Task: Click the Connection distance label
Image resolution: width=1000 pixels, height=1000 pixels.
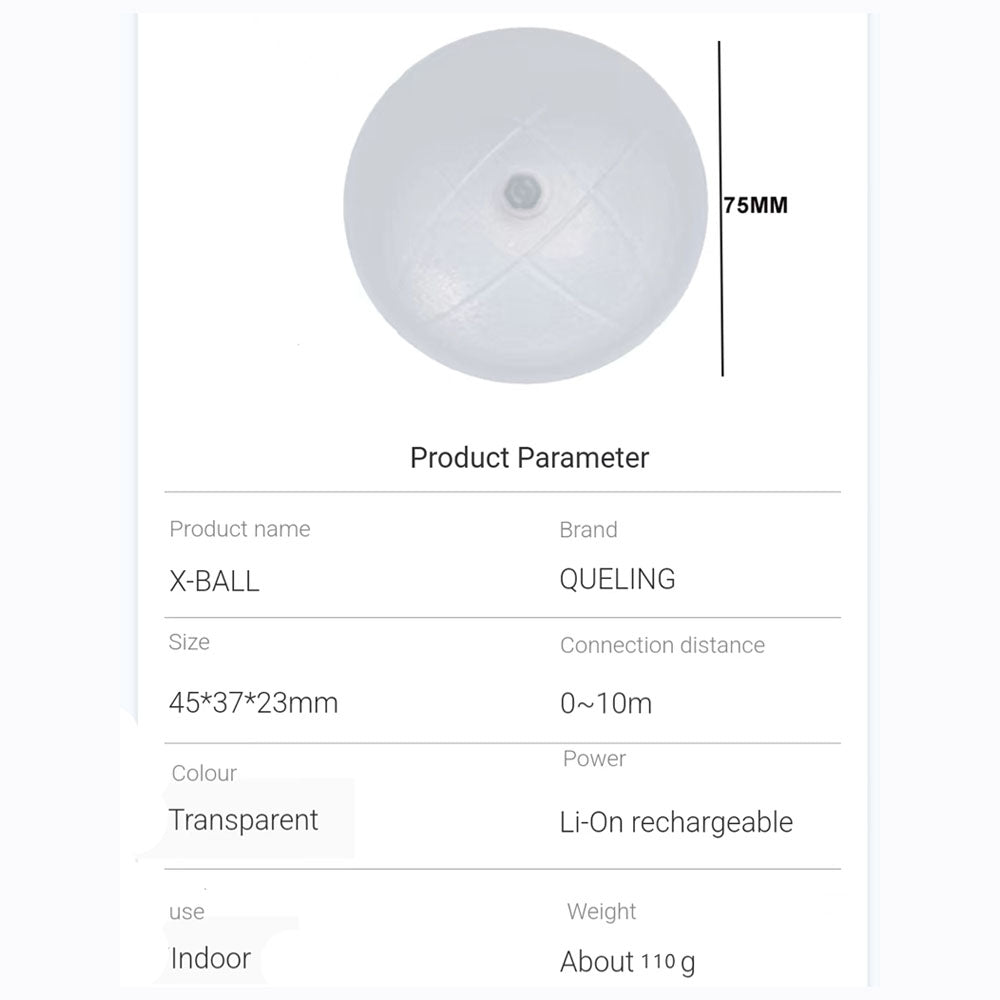Action: coord(662,645)
